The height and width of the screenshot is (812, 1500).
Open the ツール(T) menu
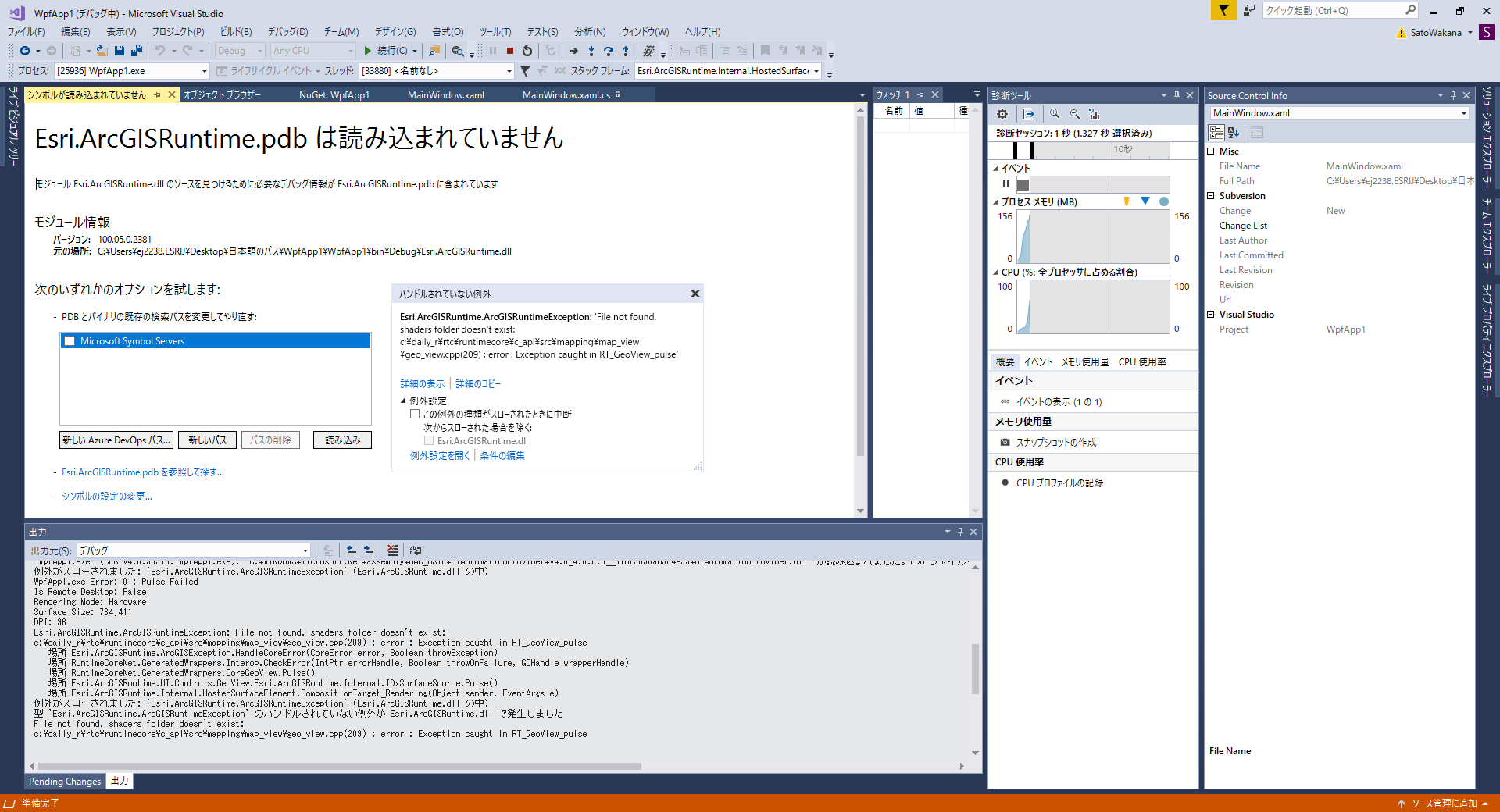[495, 32]
